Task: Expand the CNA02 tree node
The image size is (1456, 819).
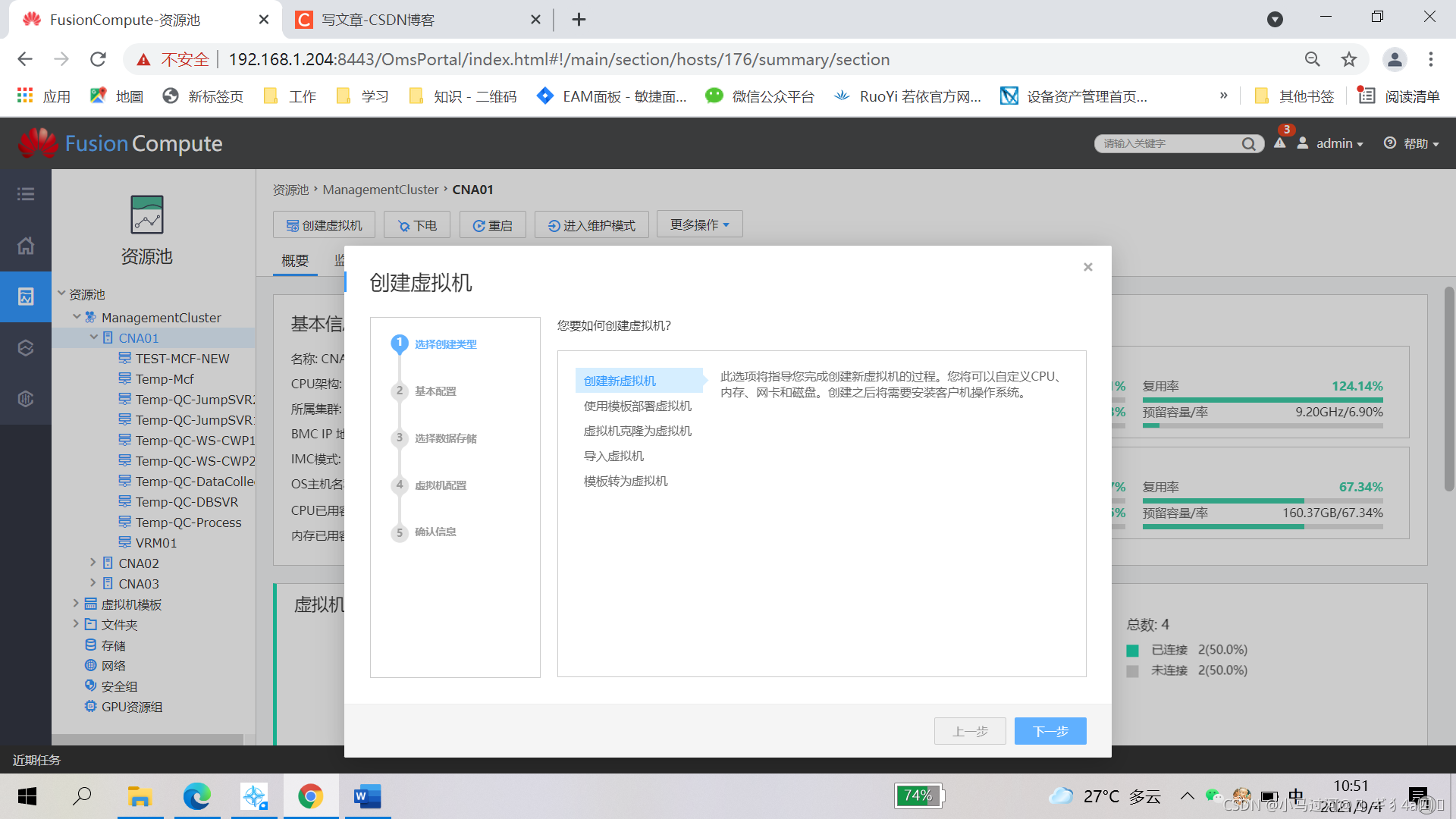Action: pyautogui.click(x=93, y=563)
